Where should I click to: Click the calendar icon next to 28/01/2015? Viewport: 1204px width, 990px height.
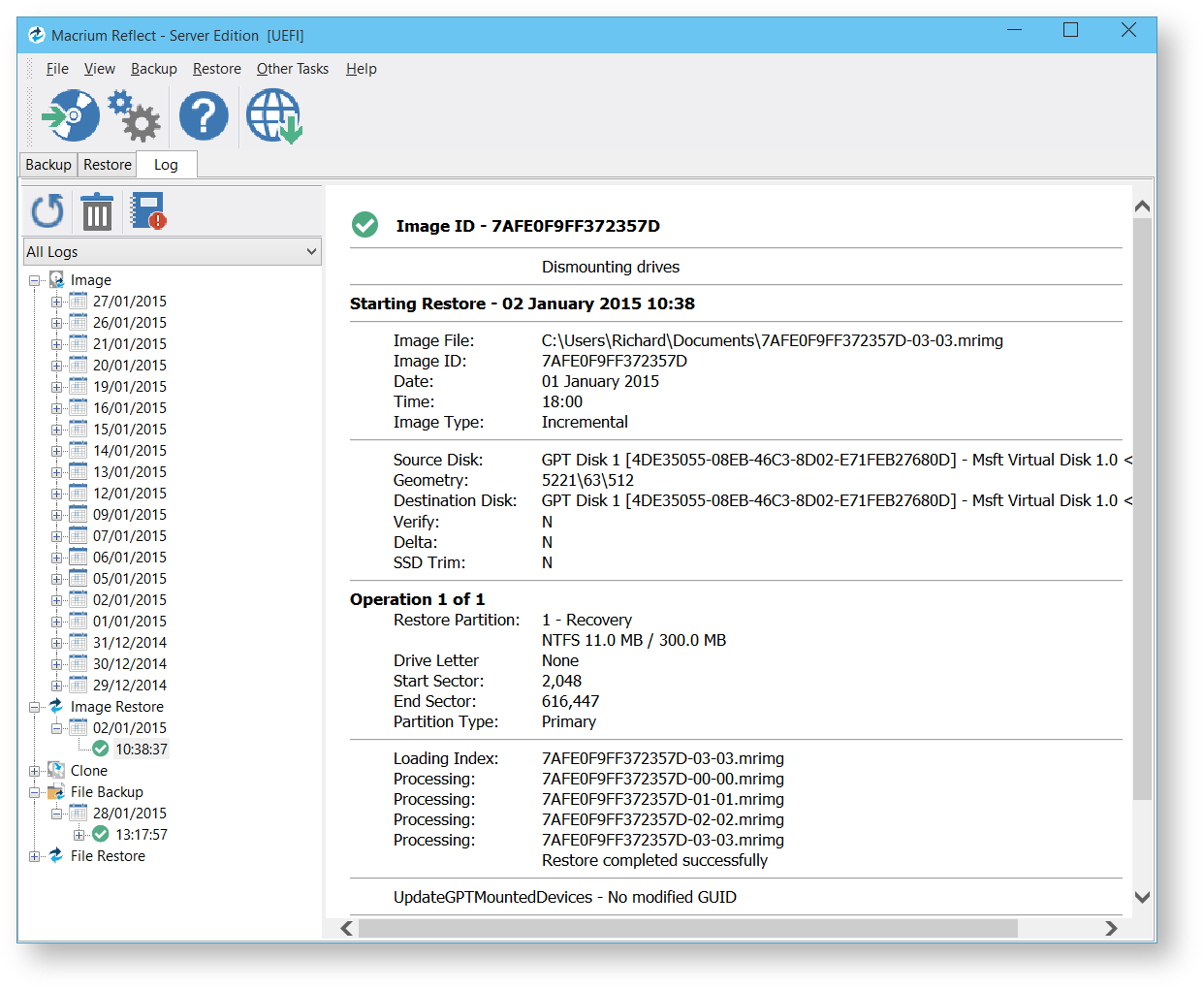pos(79,813)
